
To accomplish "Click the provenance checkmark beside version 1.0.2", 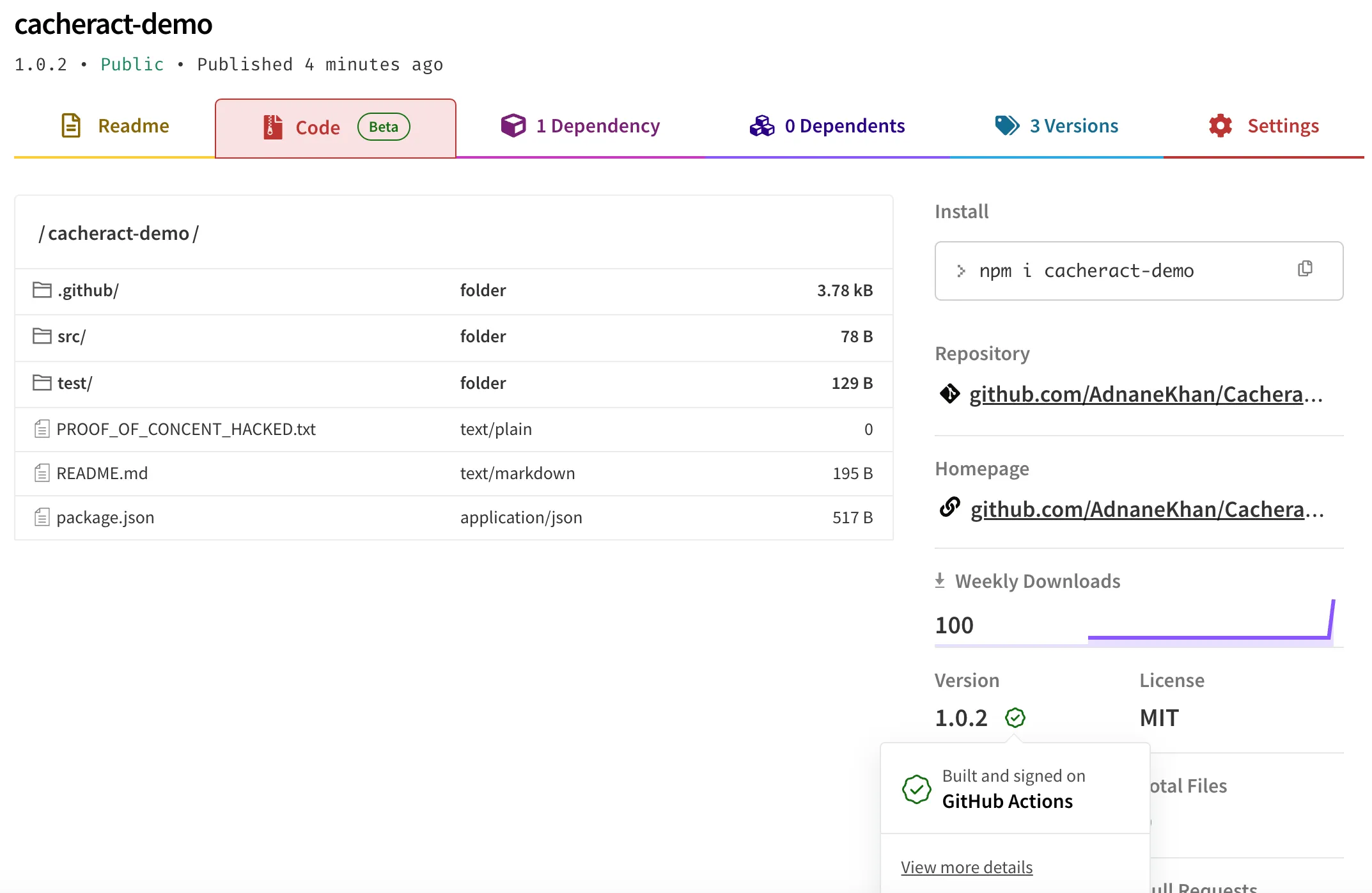I will pos(1015,718).
